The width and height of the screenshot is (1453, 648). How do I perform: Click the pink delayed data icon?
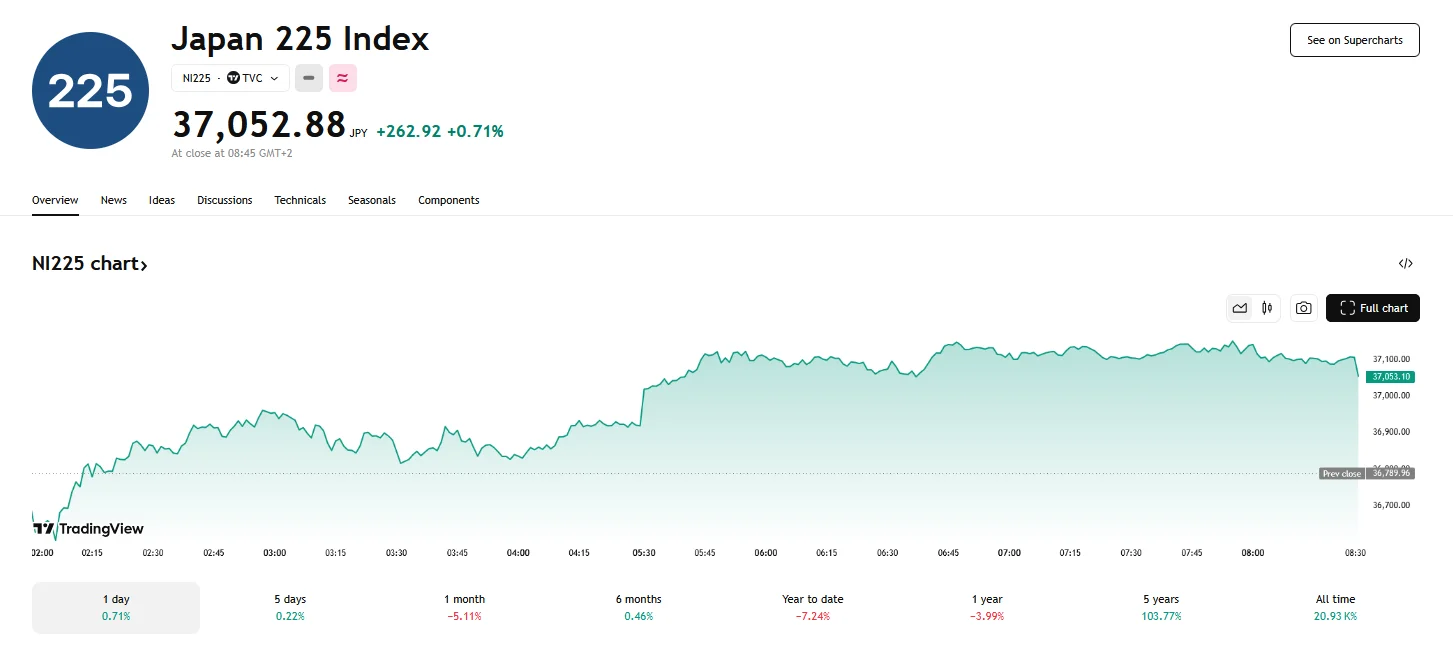(342, 78)
